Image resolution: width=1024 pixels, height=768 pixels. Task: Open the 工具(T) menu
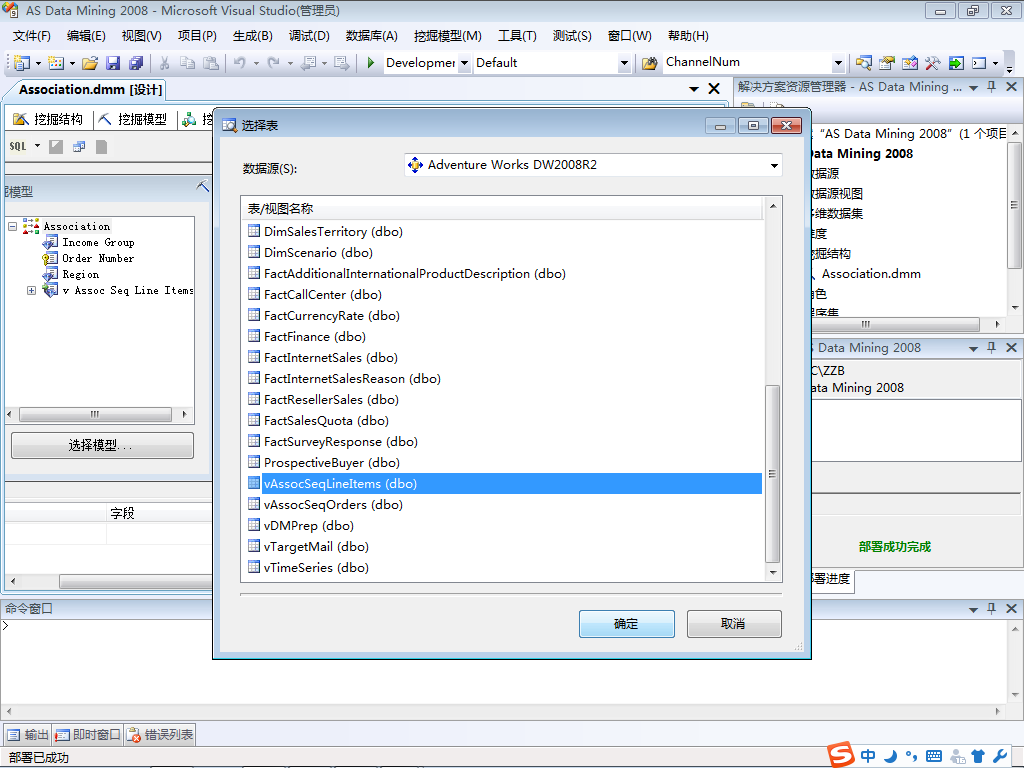coord(517,36)
